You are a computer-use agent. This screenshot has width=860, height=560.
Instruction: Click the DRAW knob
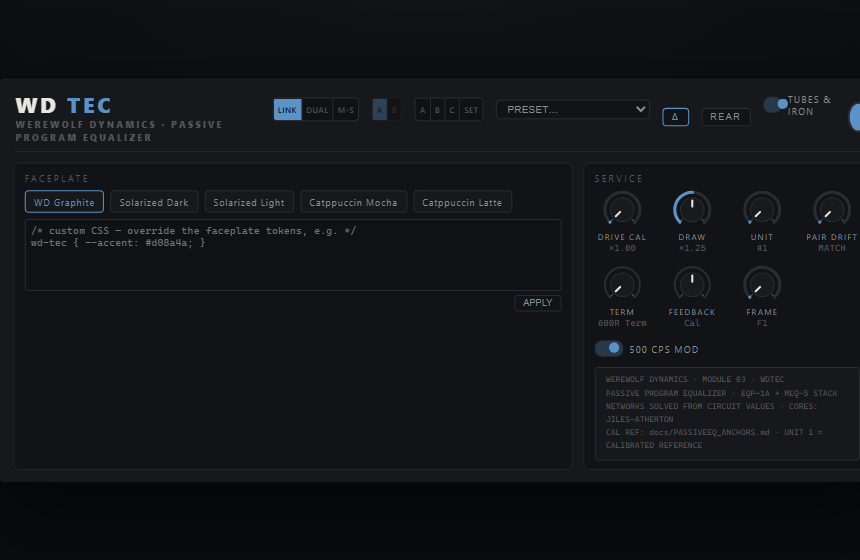click(692, 210)
